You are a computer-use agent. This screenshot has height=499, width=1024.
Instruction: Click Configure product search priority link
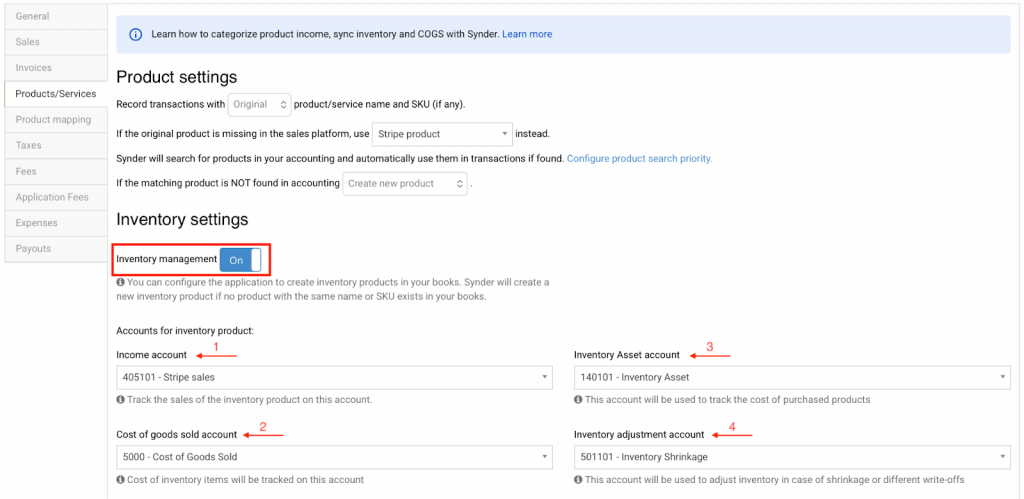pyautogui.click(x=639, y=159)
